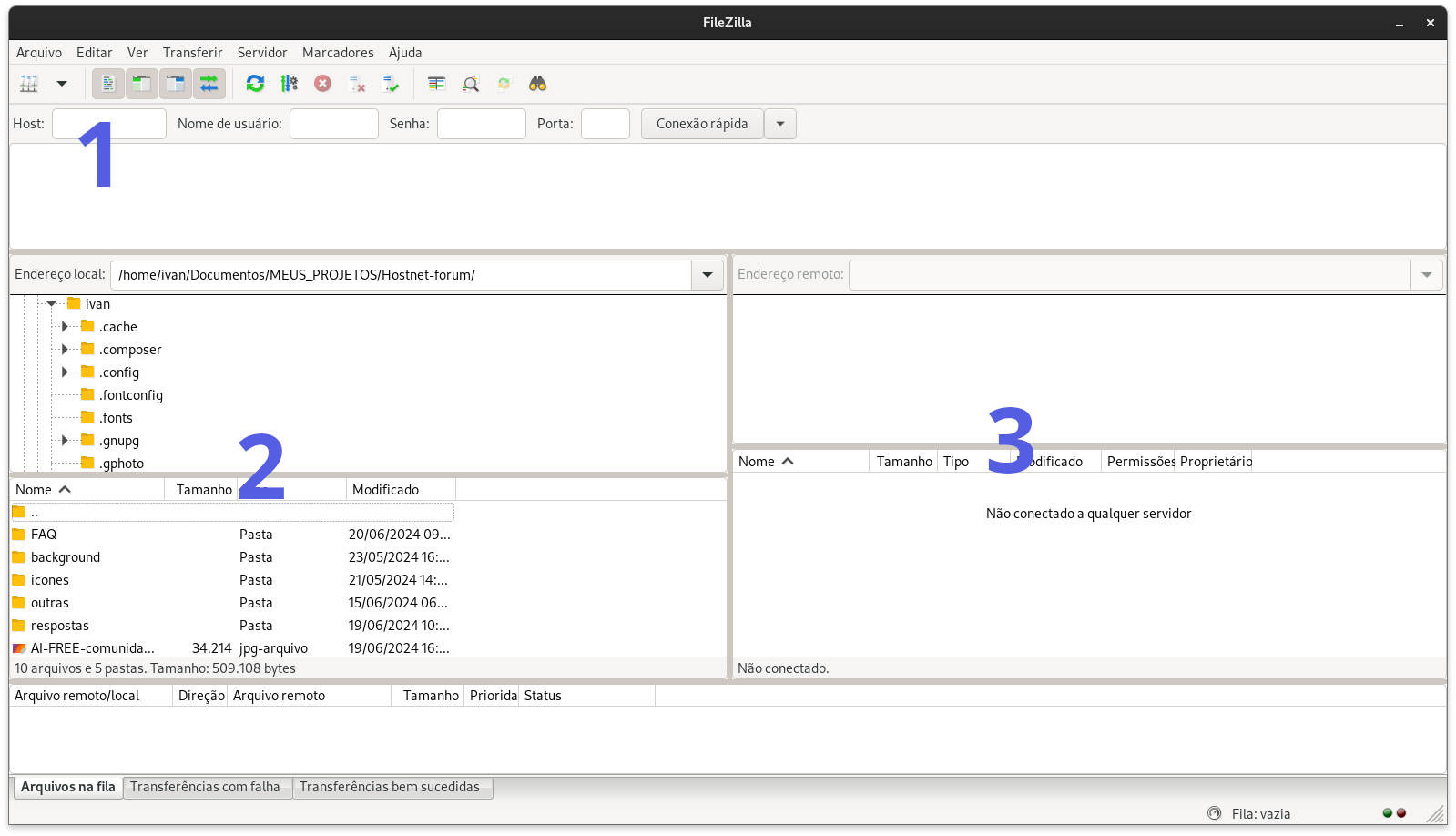Toggle the remote directory tree view

[175, 84]
